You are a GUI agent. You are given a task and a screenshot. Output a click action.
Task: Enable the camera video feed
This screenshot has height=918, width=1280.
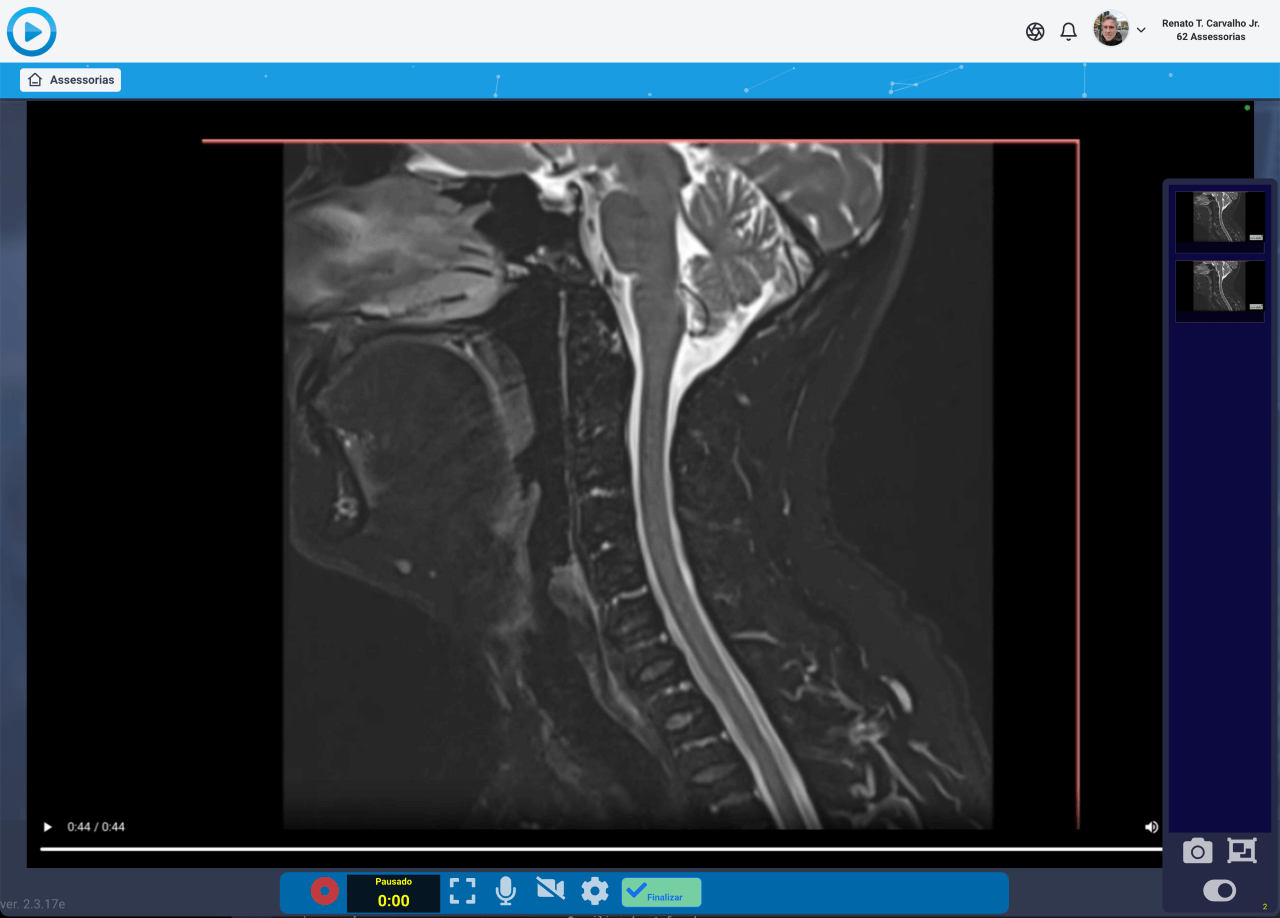pyautogui.click(x=550, y=891)
